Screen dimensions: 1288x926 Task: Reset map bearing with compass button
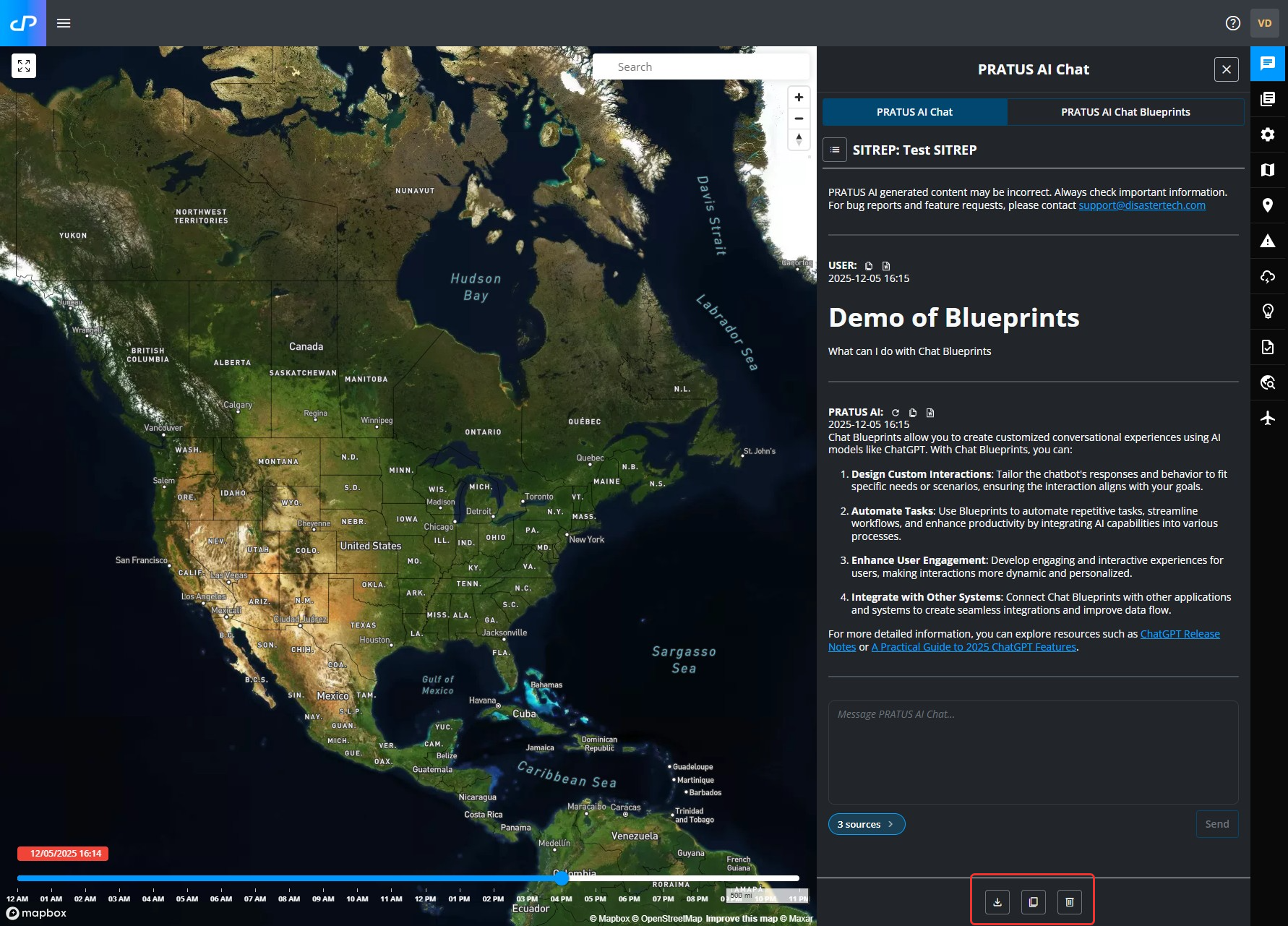tap(799, 139)
